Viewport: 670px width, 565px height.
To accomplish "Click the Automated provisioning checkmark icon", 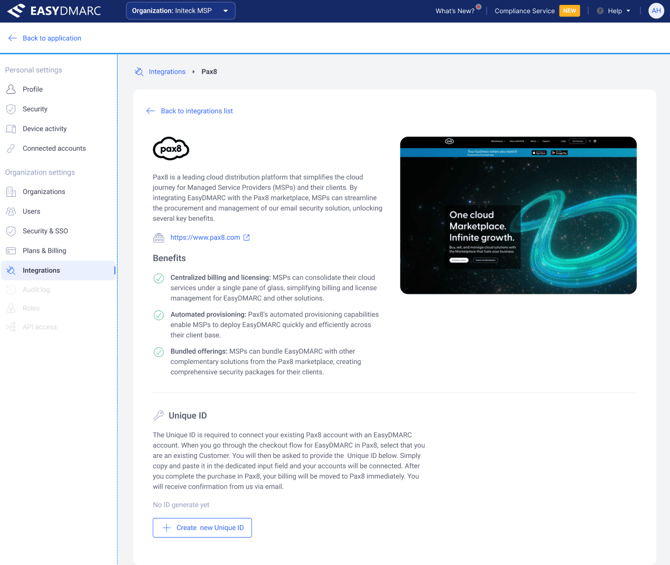I will pyautogui.click(x=159, y=315).
